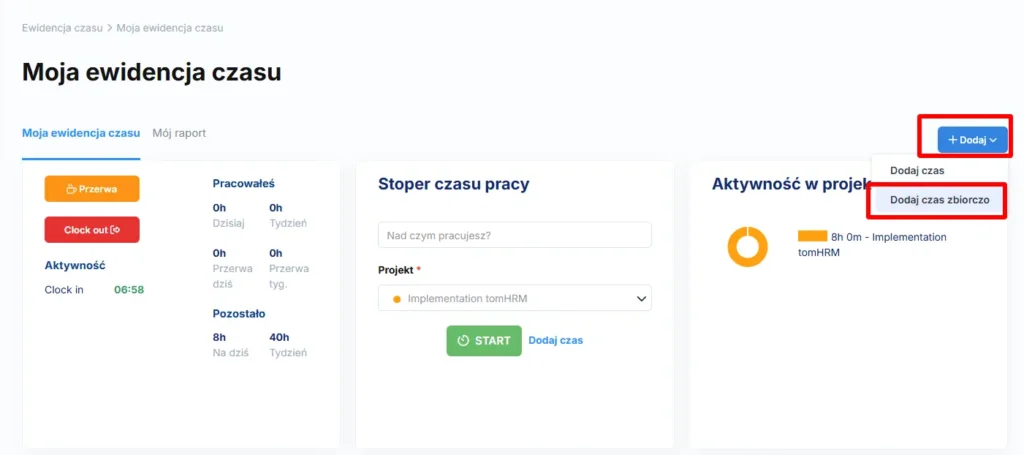
Task: Click the green START button
Action: tap(484, 341)
